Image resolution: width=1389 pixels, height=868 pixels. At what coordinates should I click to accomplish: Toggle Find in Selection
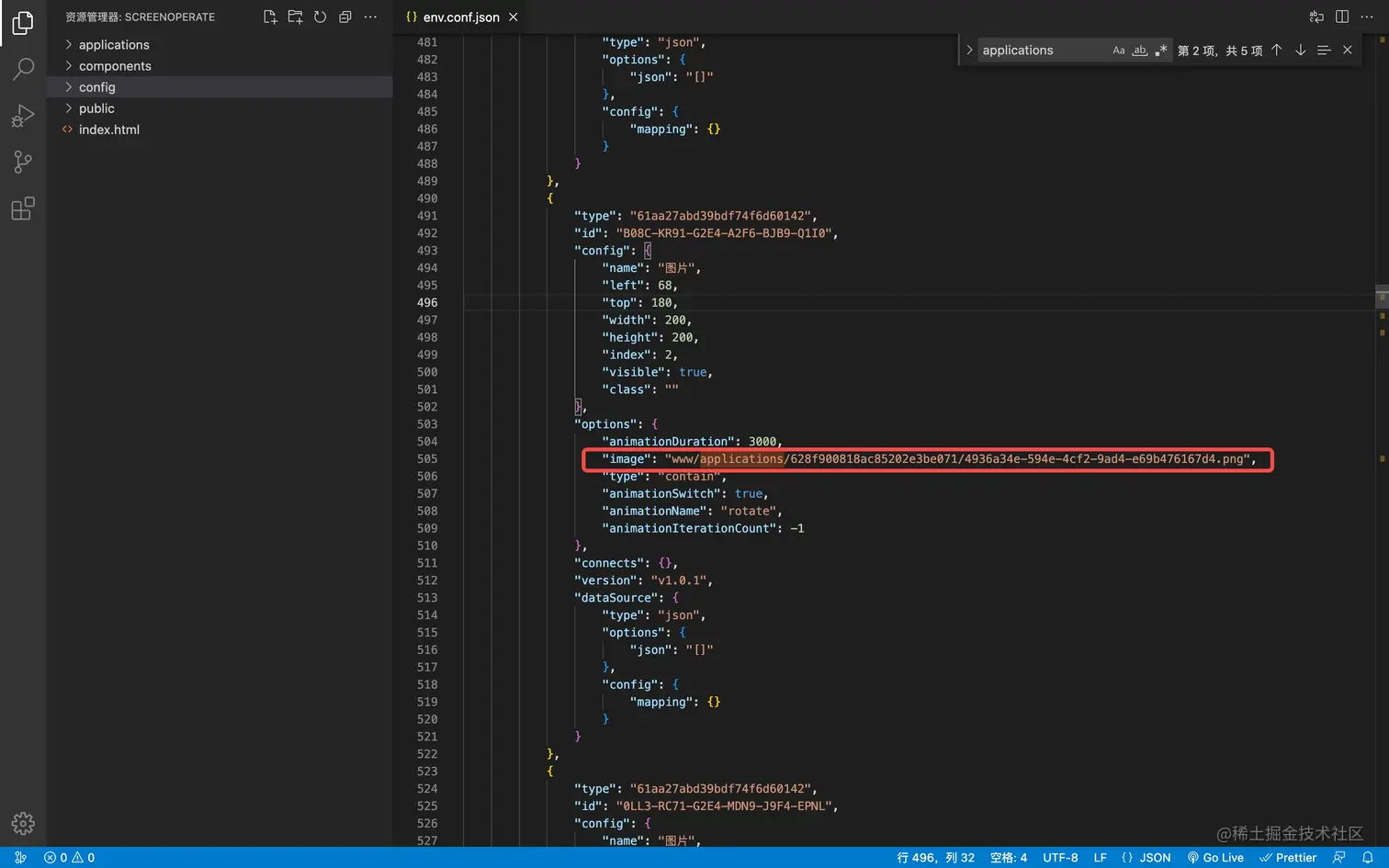tap(1324, 50)
